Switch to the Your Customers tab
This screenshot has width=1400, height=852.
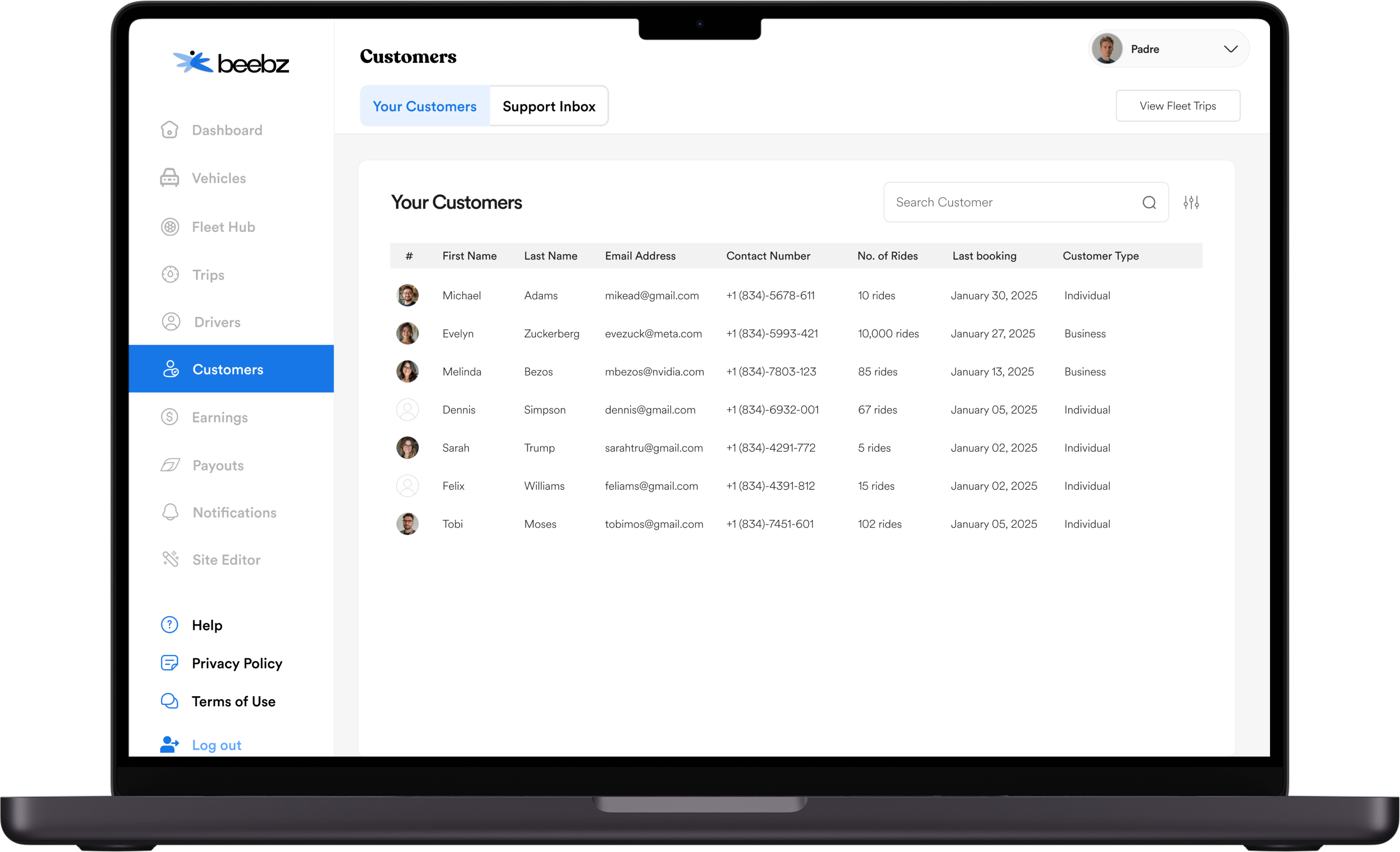[424, 106]
